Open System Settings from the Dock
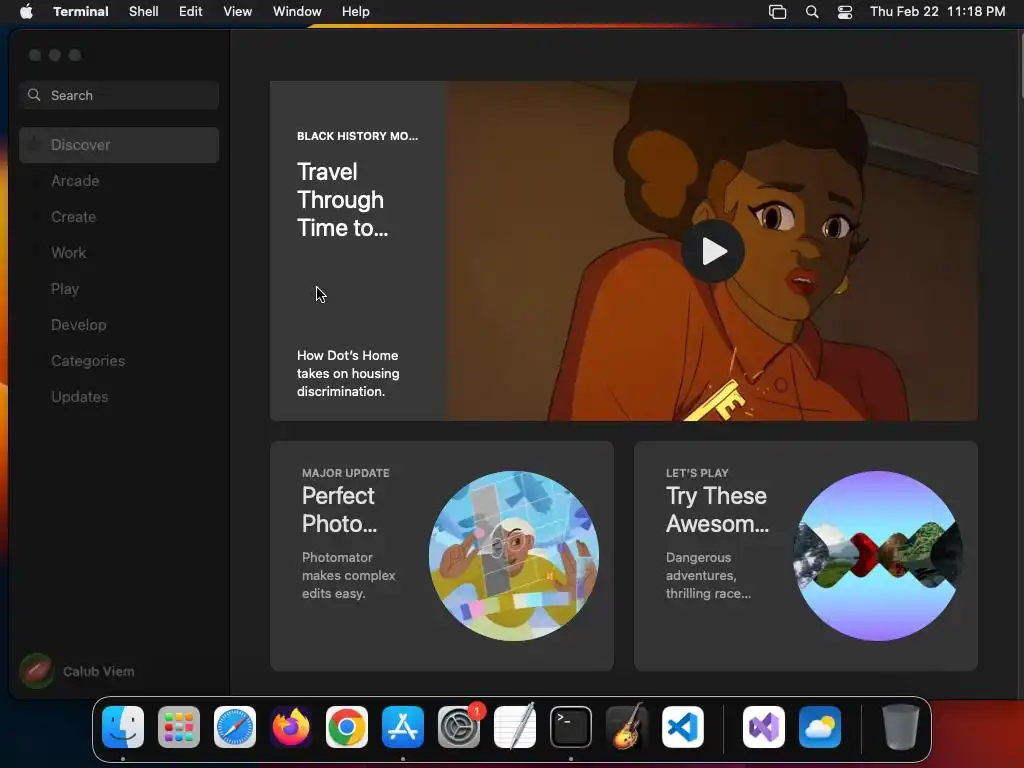This screenshot has width=1024, height=768. 459,727
